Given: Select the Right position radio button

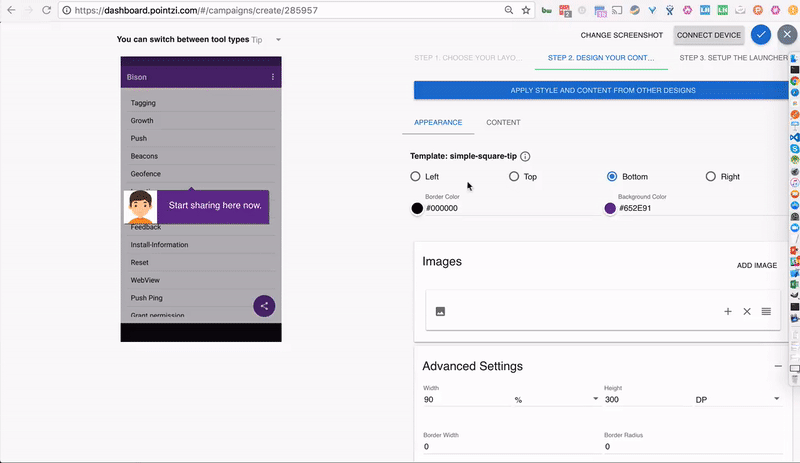Looking at the screenshot, I should click(710, 177).
